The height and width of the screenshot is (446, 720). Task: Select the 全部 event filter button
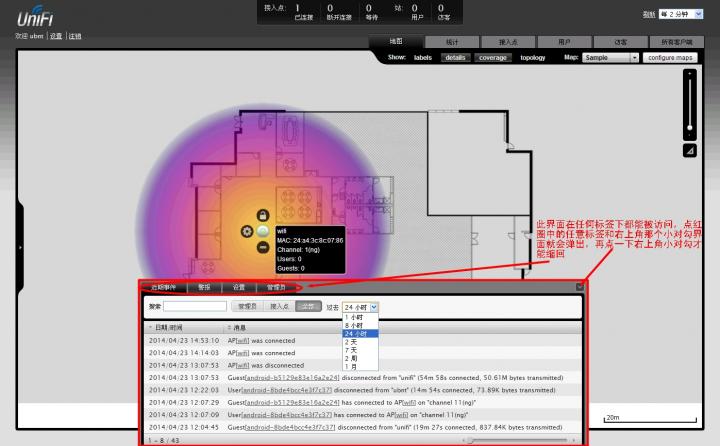tap(308, 306)
